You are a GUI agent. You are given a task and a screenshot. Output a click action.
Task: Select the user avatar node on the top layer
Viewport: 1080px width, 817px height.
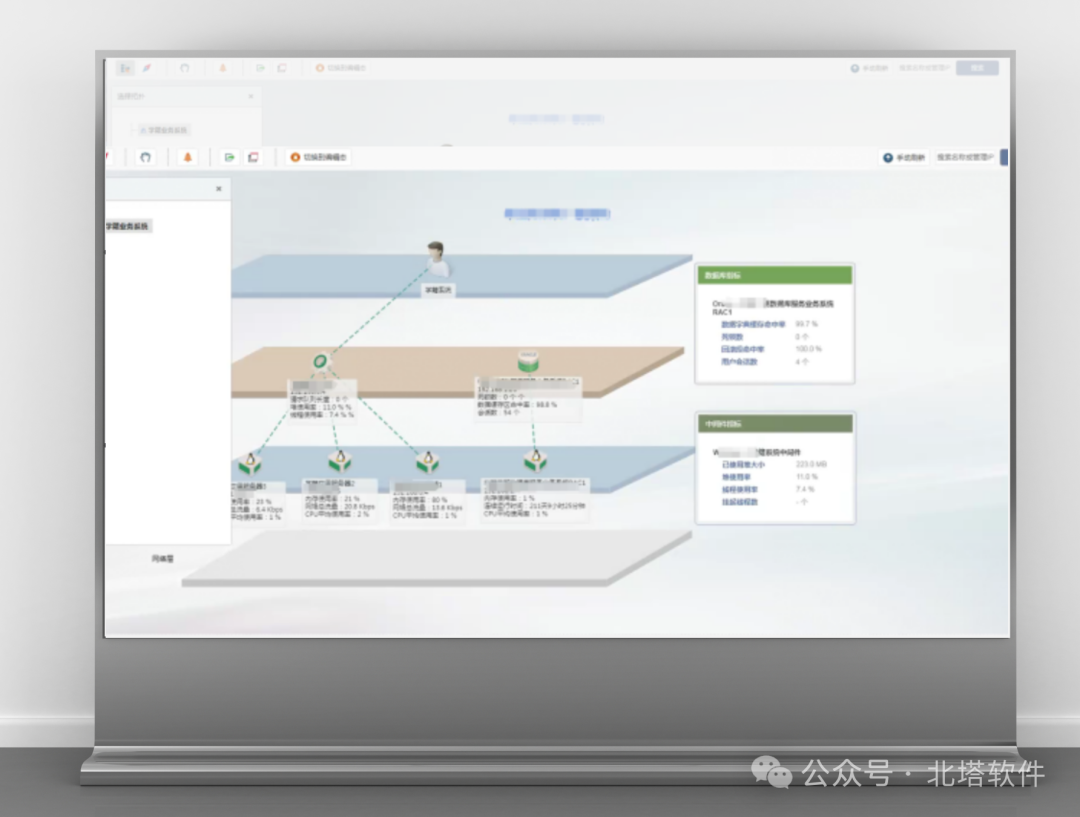pyautogui.click(x=435, y=259)
